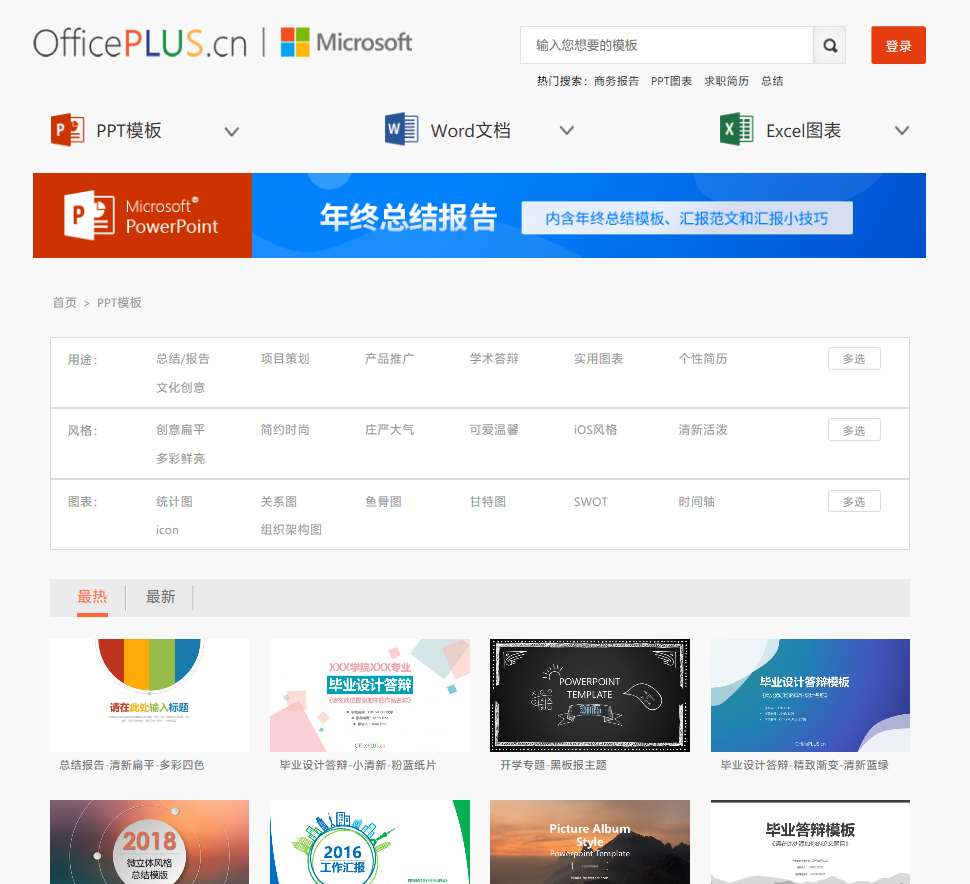The width and height of the screenshot is (970, 884).
Task: Click hot search term 商务报告
Action: tap(616, 81)
